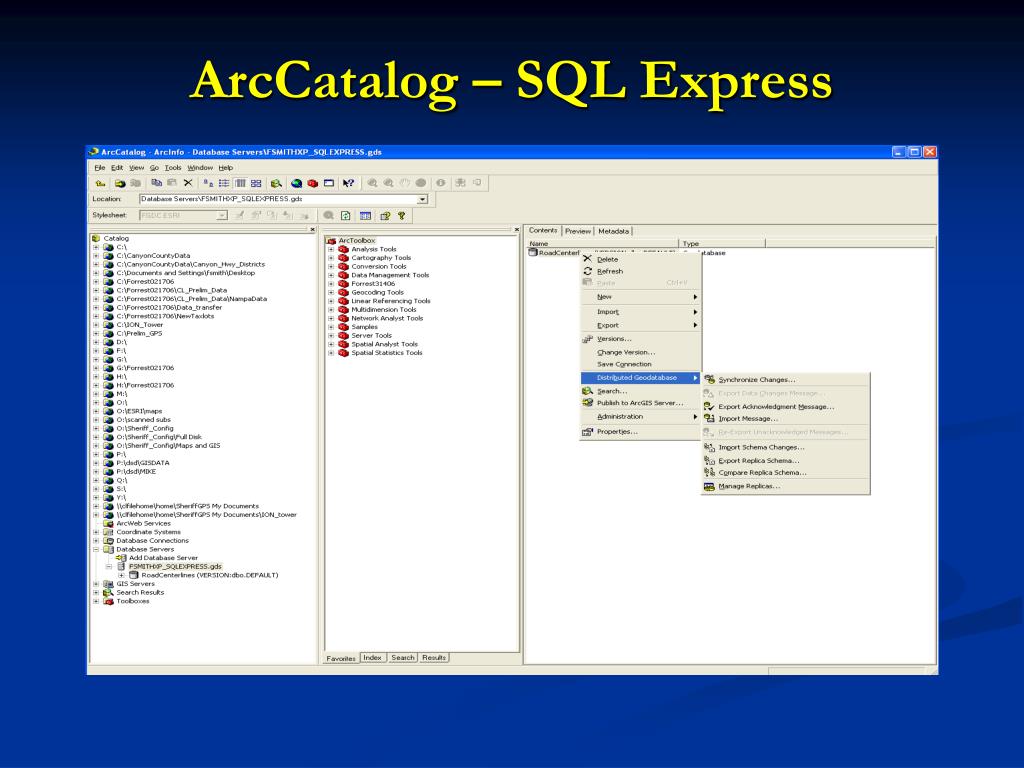The image size is (1024, 768).
Task: Click the red ArcToolbox toolbar icon
Action: 312,184
